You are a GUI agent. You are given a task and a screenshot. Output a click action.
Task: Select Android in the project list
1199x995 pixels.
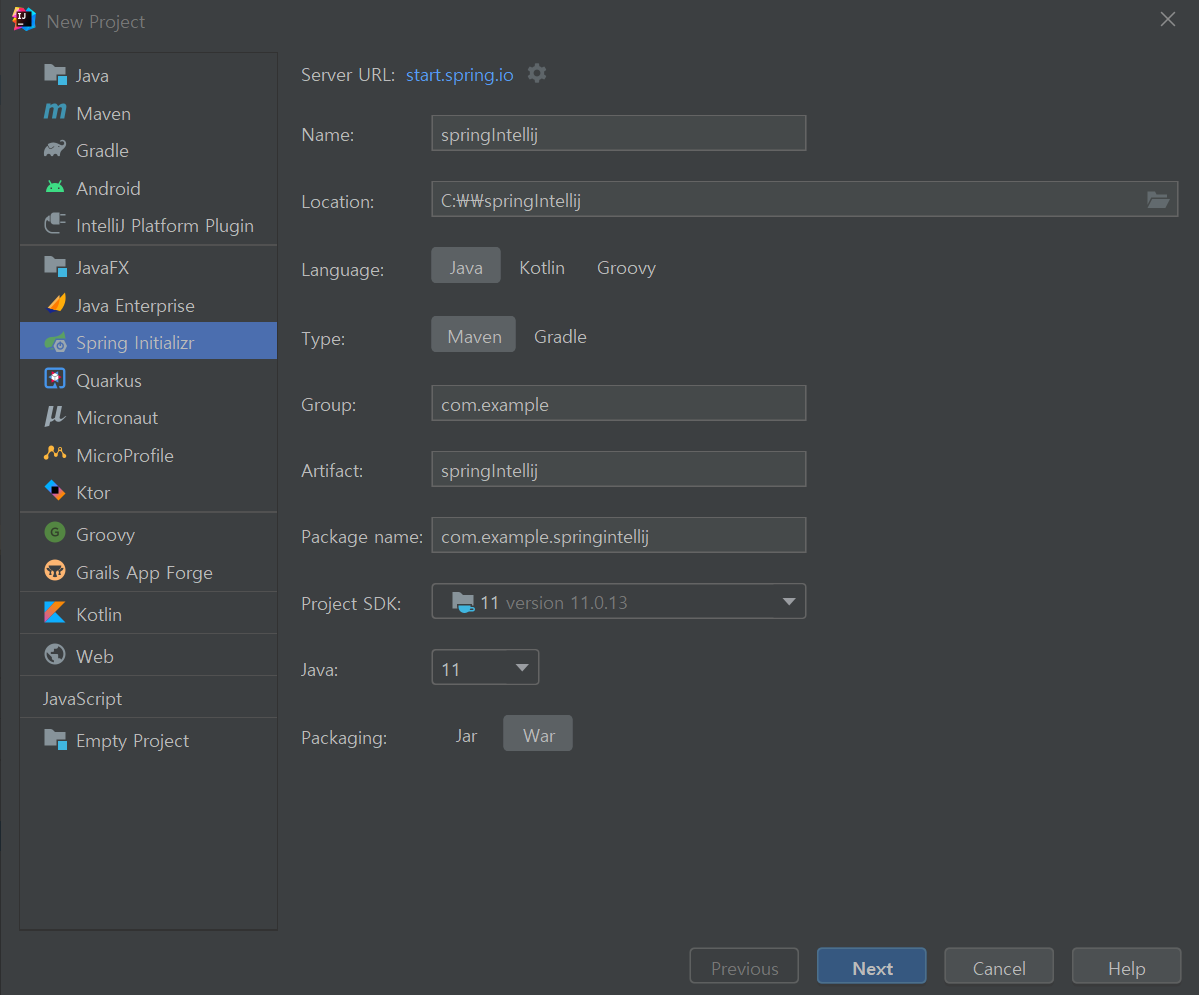coord(148,188)
